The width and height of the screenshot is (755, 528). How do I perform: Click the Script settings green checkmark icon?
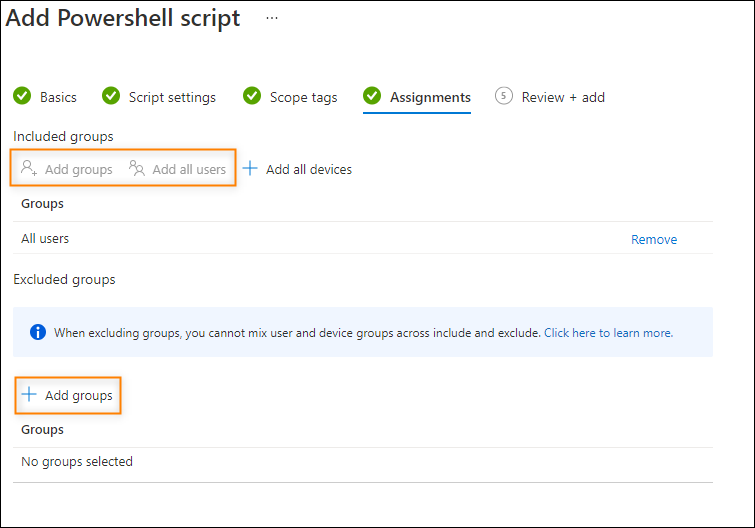tap(111, 96)
